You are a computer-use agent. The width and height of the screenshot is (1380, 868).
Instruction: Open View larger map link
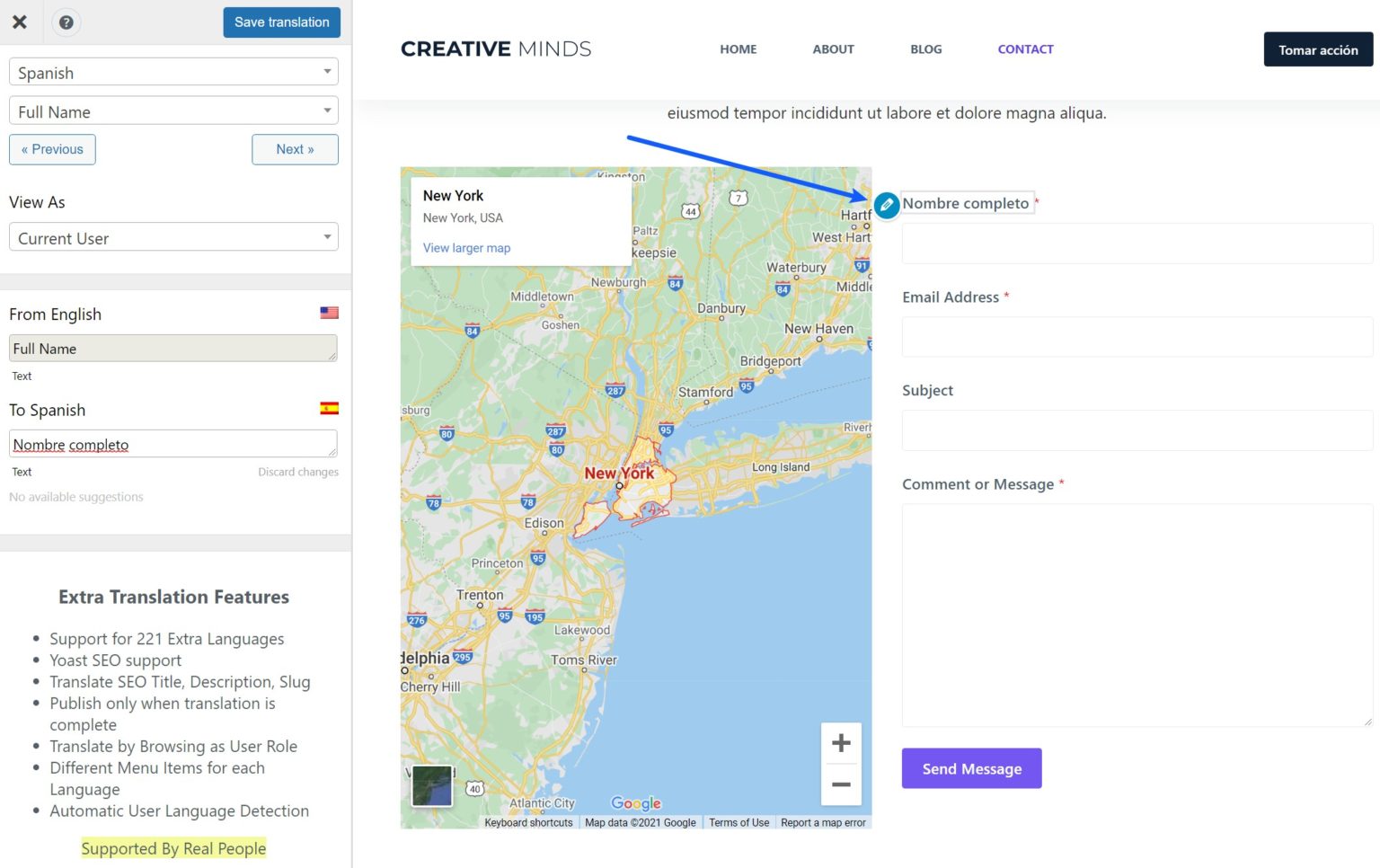pos(466,248)
